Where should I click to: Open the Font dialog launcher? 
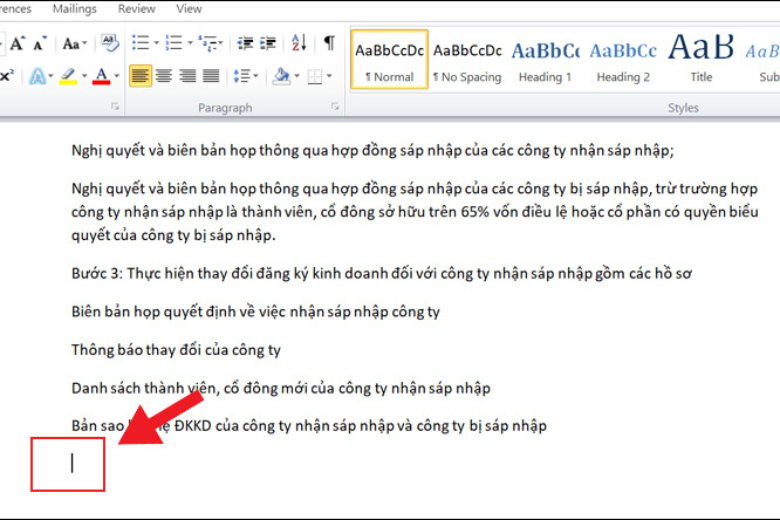115,106
